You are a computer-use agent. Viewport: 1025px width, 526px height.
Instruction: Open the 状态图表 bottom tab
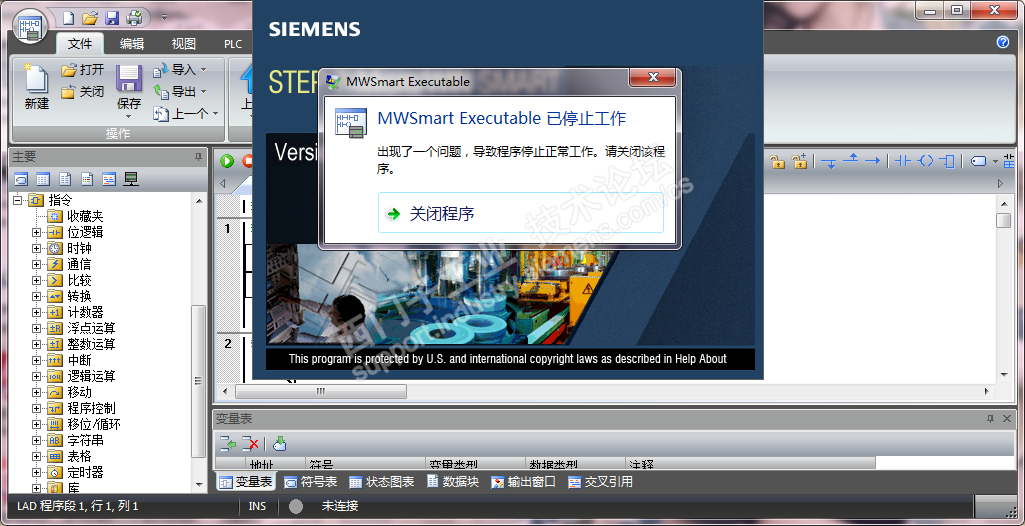[x=382, y=482]
